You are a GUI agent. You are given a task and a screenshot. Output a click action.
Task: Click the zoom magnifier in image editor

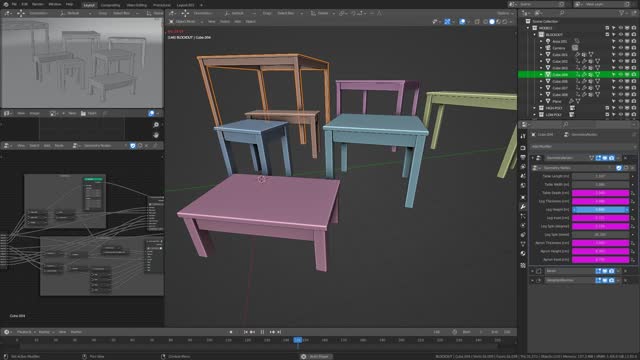tap(156, 124)
